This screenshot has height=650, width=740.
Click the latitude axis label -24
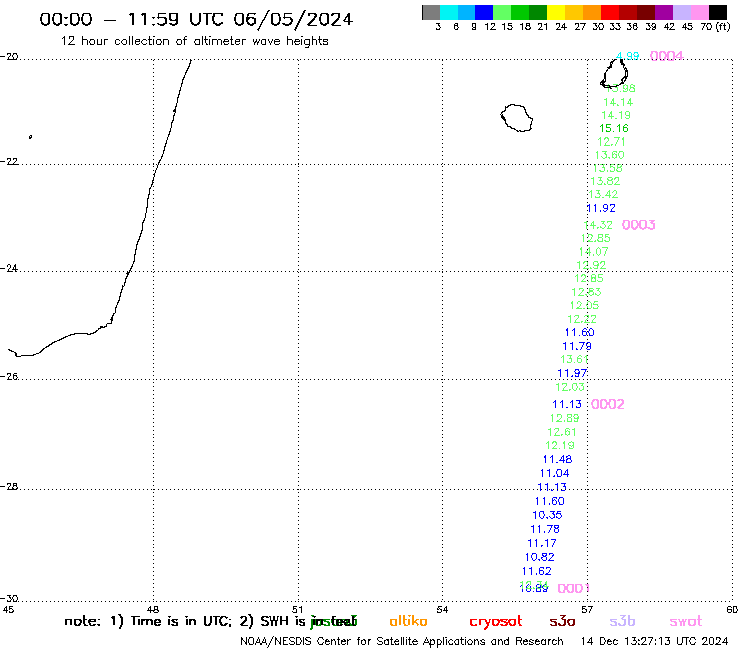[x=9, y=268]
